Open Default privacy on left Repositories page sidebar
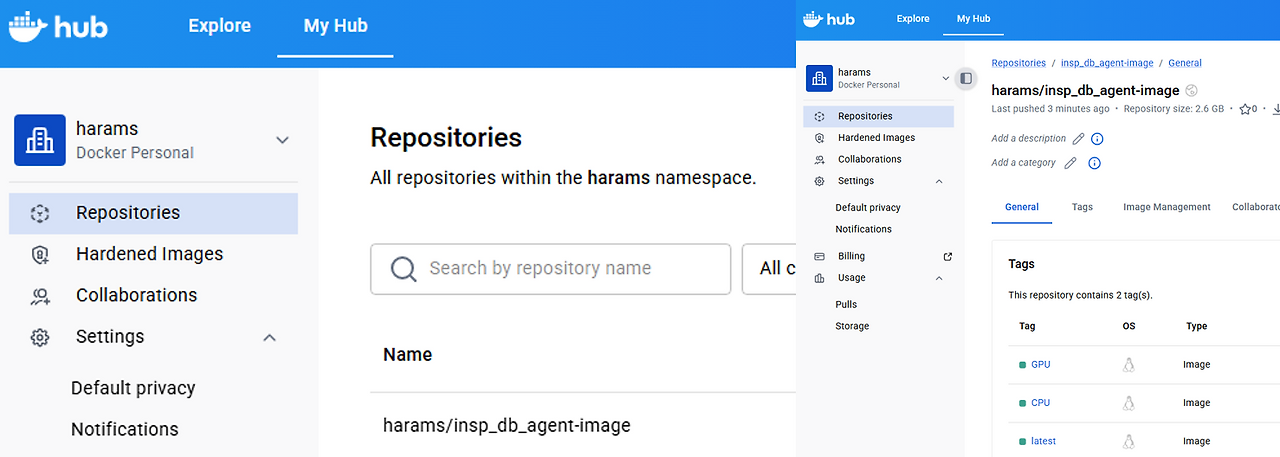This screenshot has height=457, width=1280. point(133,388)
